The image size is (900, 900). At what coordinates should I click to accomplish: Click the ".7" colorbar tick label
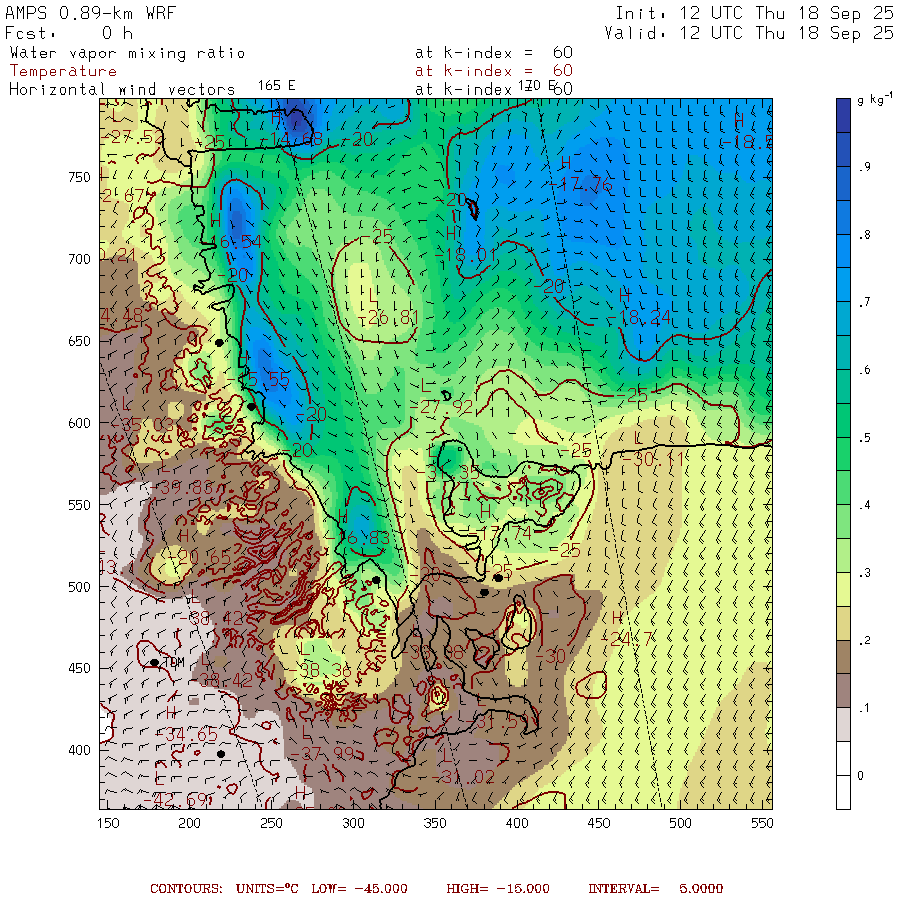tap(865, 302)
